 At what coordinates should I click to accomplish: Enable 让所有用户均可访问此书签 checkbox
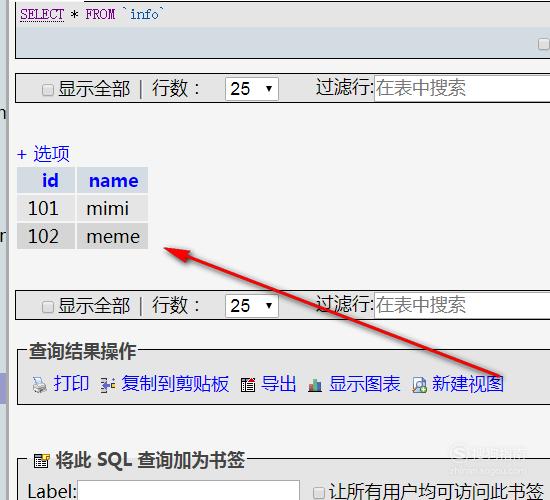(x=319, y=492)
